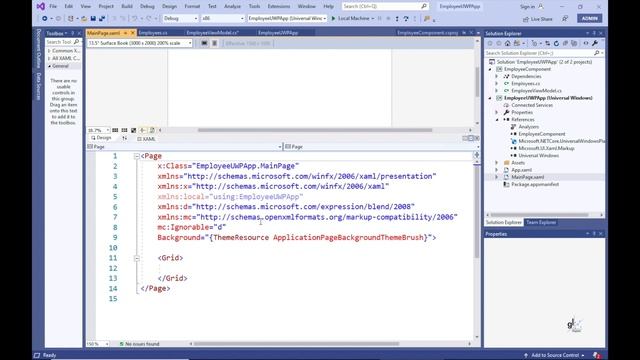Click Add to Source Control

554,355
